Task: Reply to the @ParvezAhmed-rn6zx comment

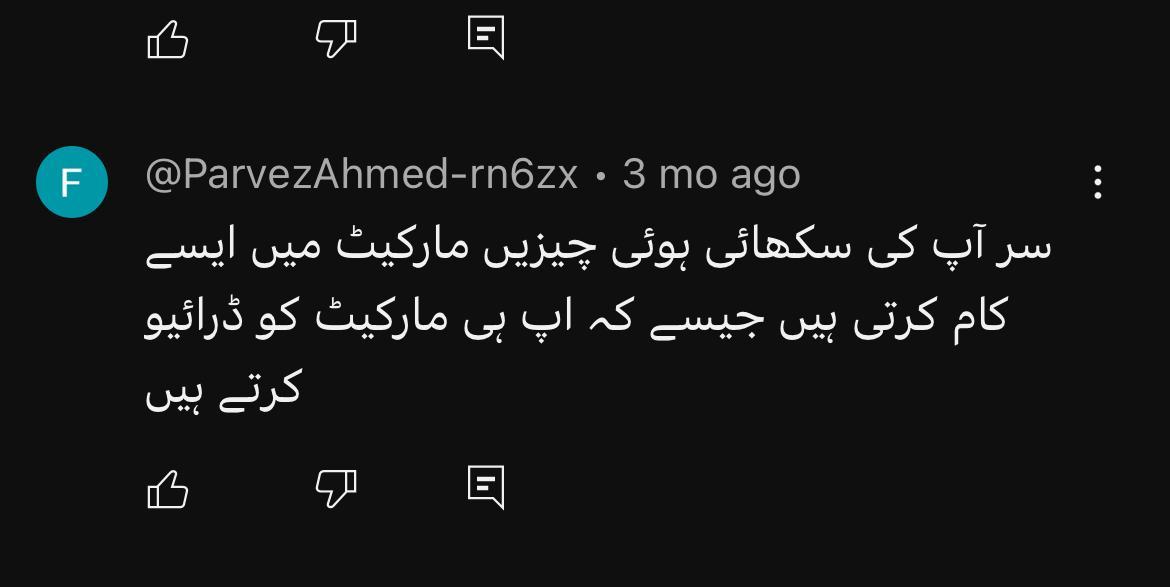Action: 486,488
